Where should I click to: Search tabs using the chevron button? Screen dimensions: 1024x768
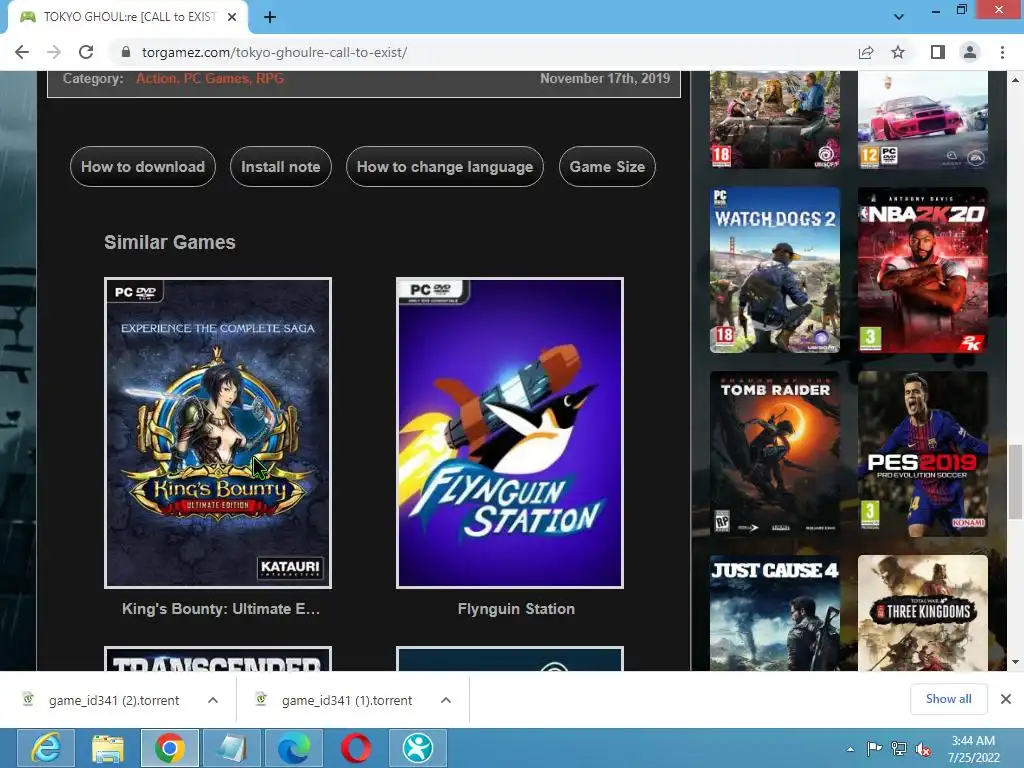tap(899, 17)
